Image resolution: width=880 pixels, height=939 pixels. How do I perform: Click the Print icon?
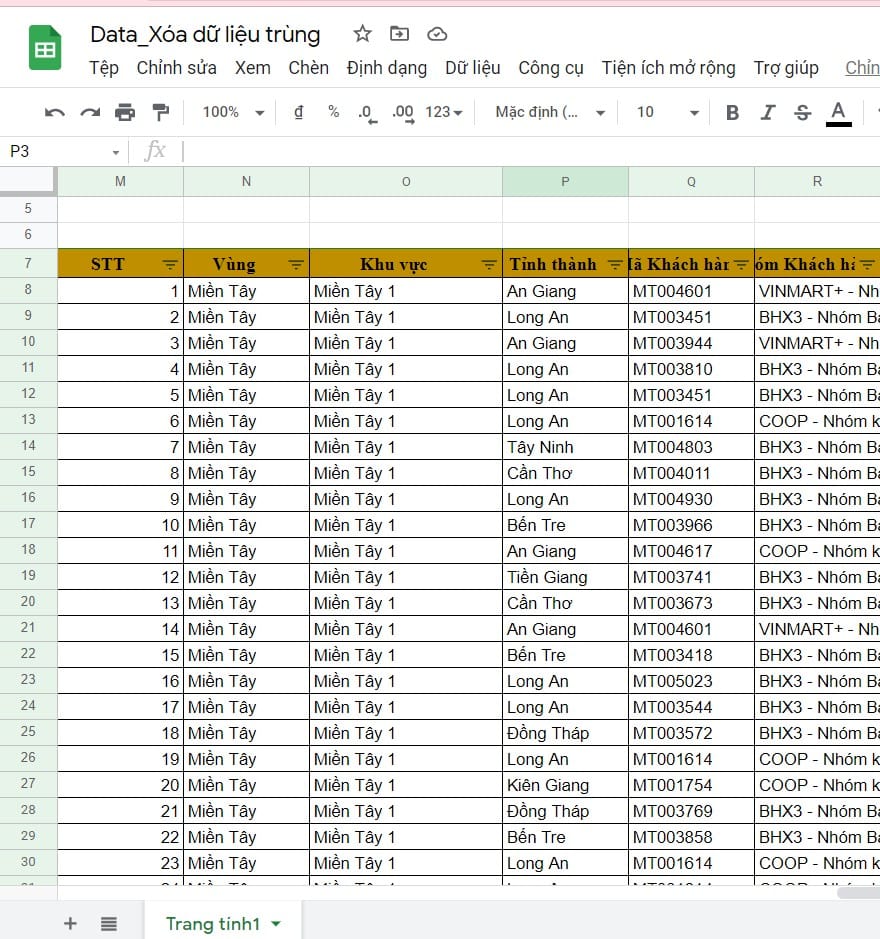(125, 112)
